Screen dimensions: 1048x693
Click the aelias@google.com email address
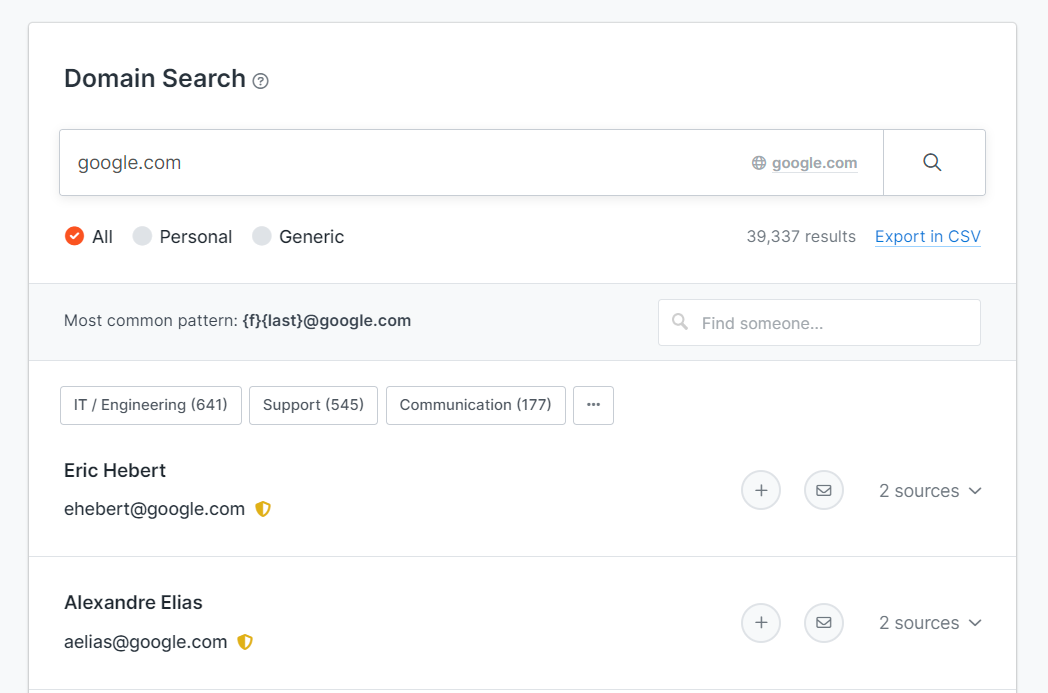coord(146,642)
